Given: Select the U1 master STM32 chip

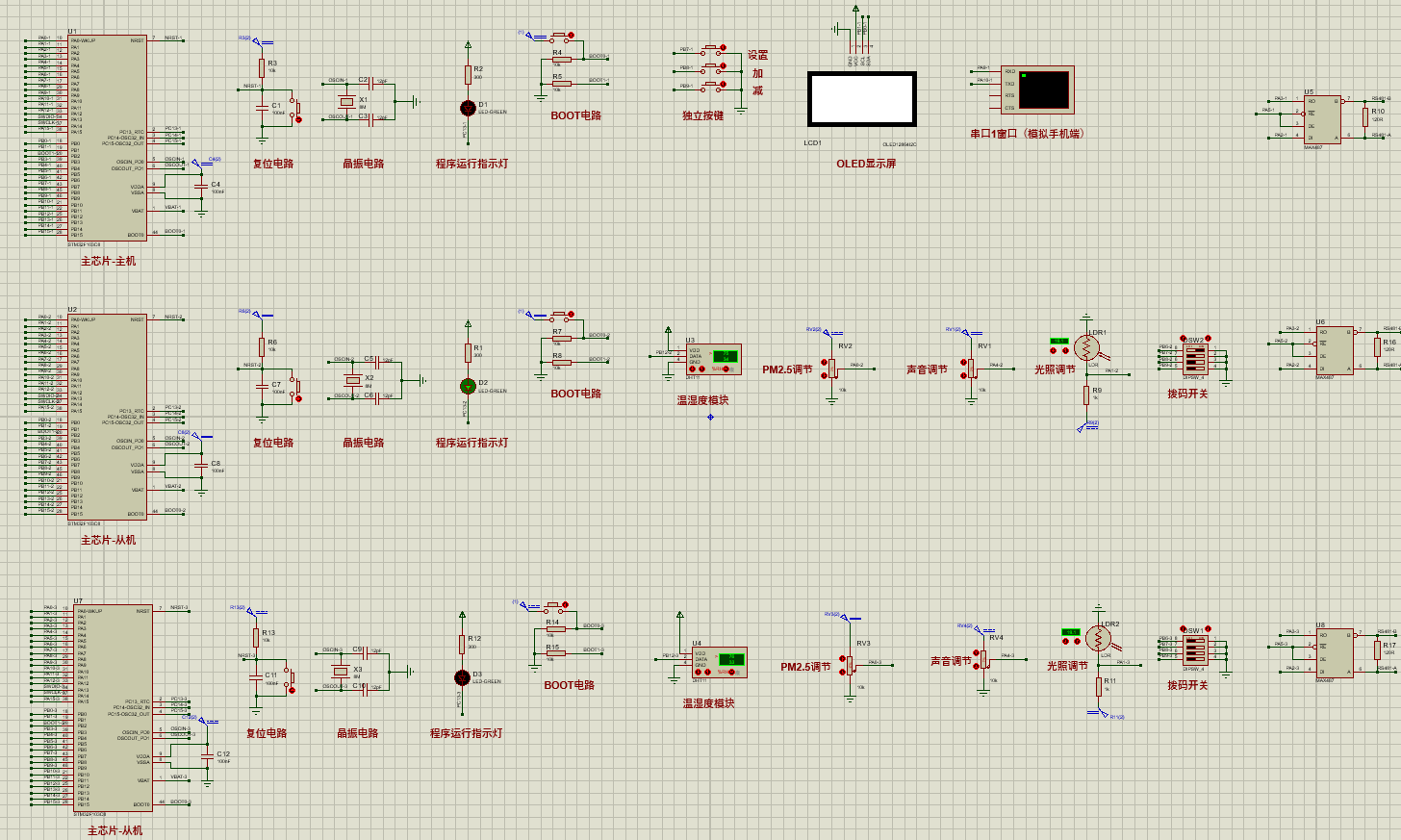Looking at the screenshot, I should [x=107, y=138].
